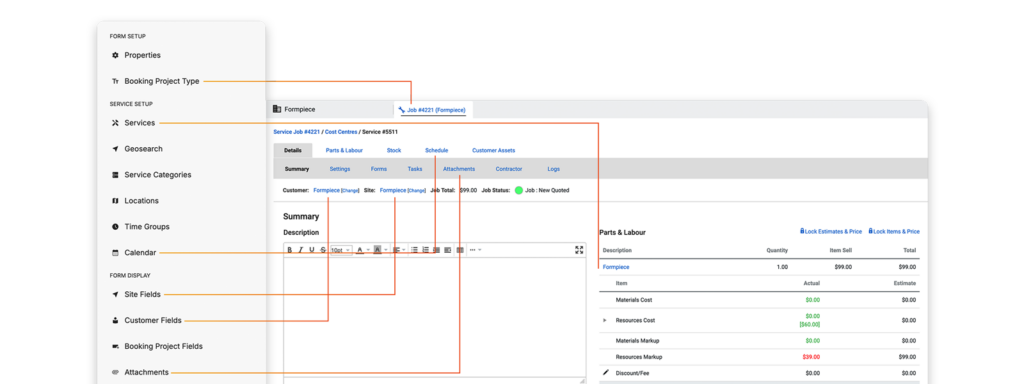Toggle underline formatting in editor toolbar
The image size is (1024, 384).
click(312, 249)
